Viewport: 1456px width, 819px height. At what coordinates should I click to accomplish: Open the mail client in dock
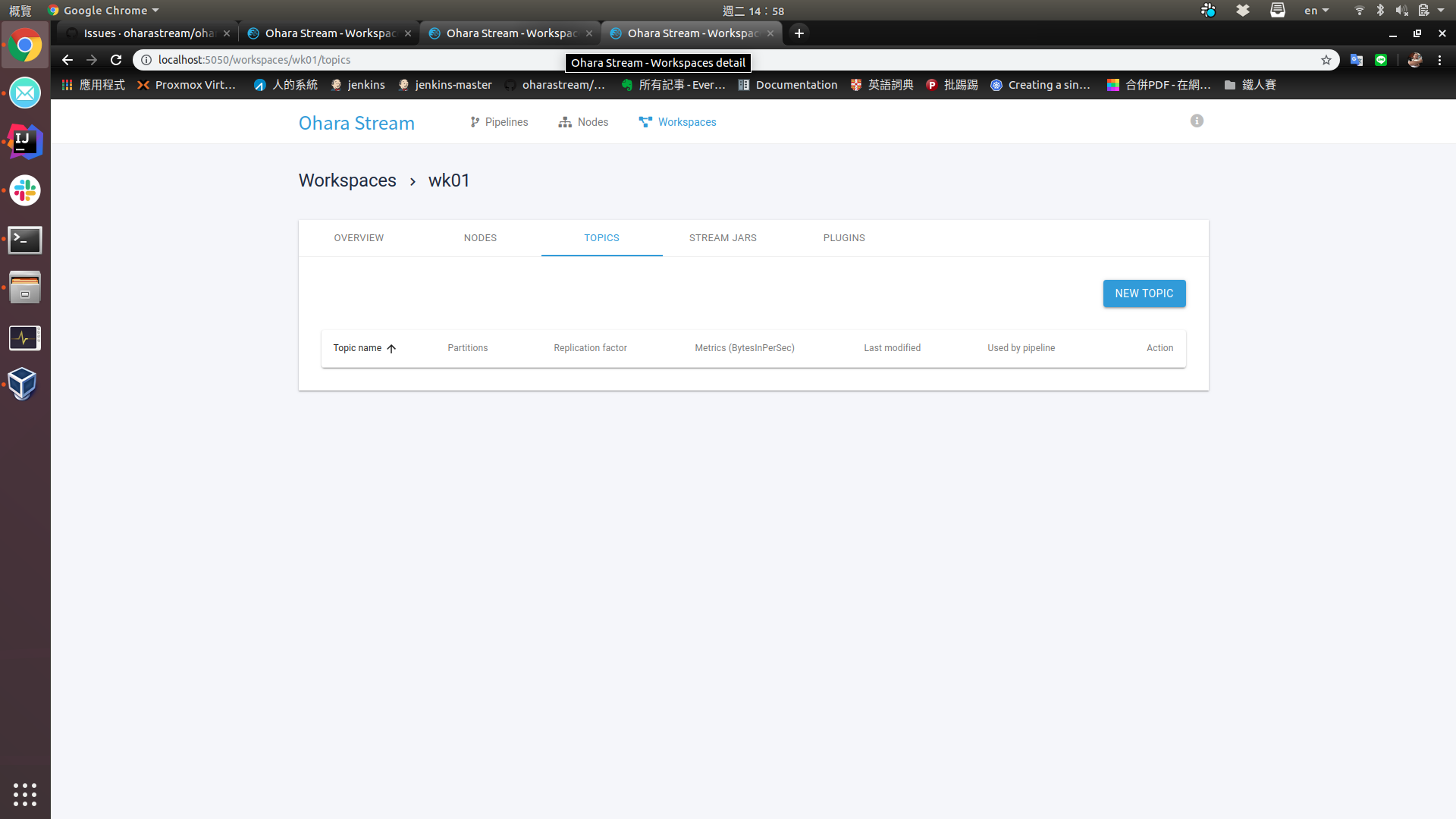click(25, 93)
